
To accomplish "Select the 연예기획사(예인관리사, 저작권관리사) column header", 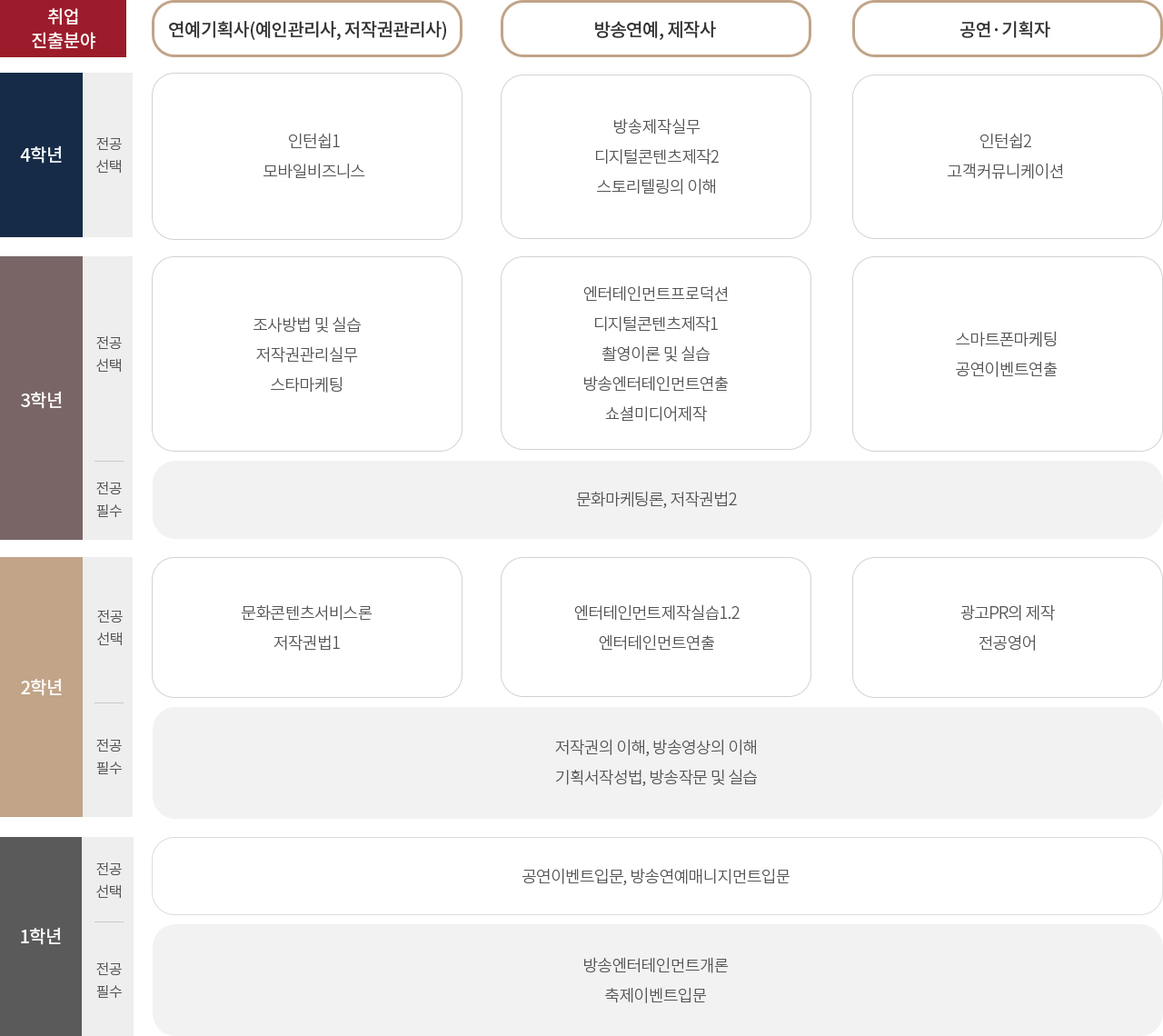I will (307, 28).
